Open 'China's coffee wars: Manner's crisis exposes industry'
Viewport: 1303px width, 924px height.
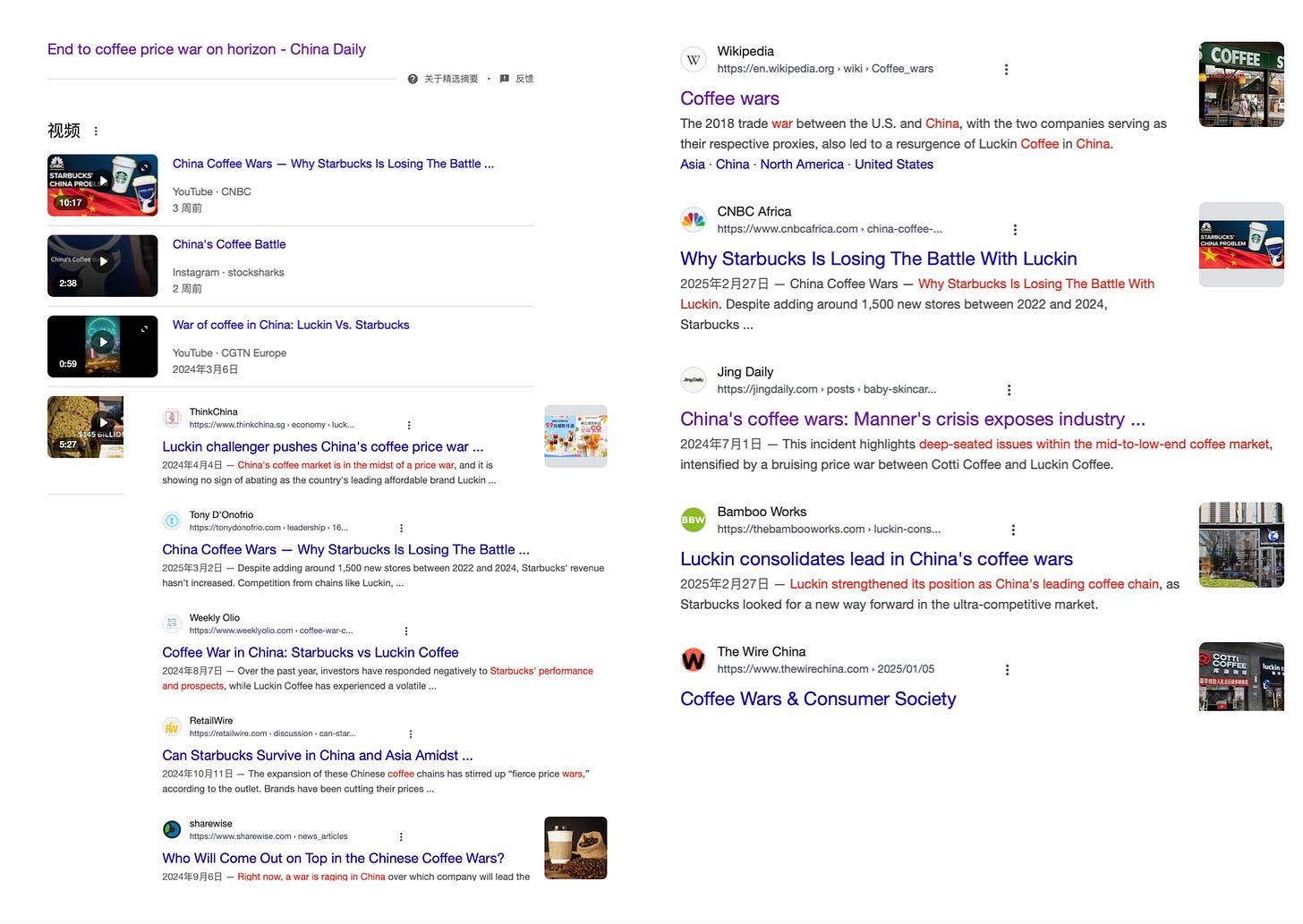(x=913, y=419)
